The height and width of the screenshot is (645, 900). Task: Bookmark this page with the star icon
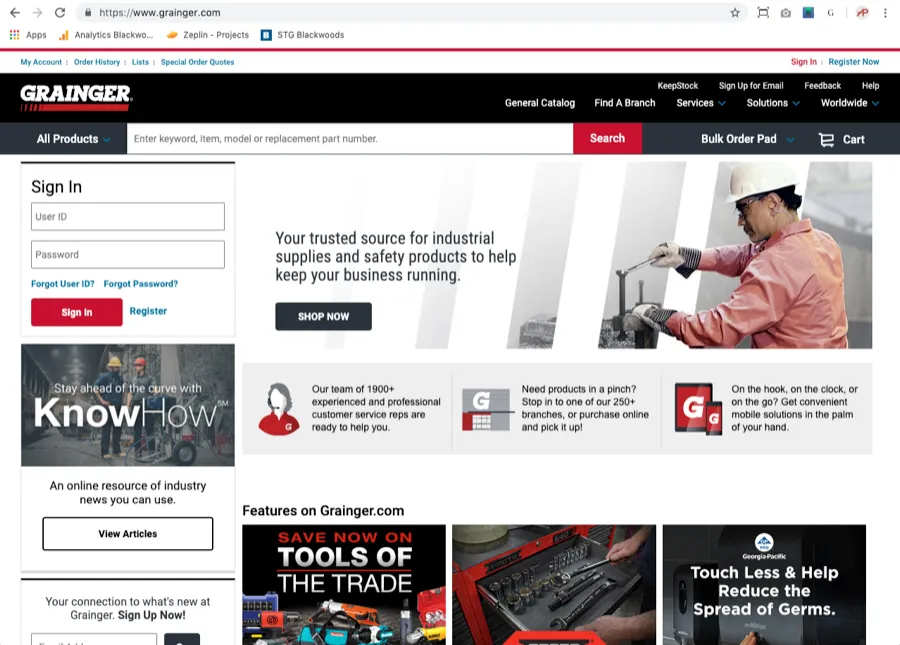tap(735, 13)
